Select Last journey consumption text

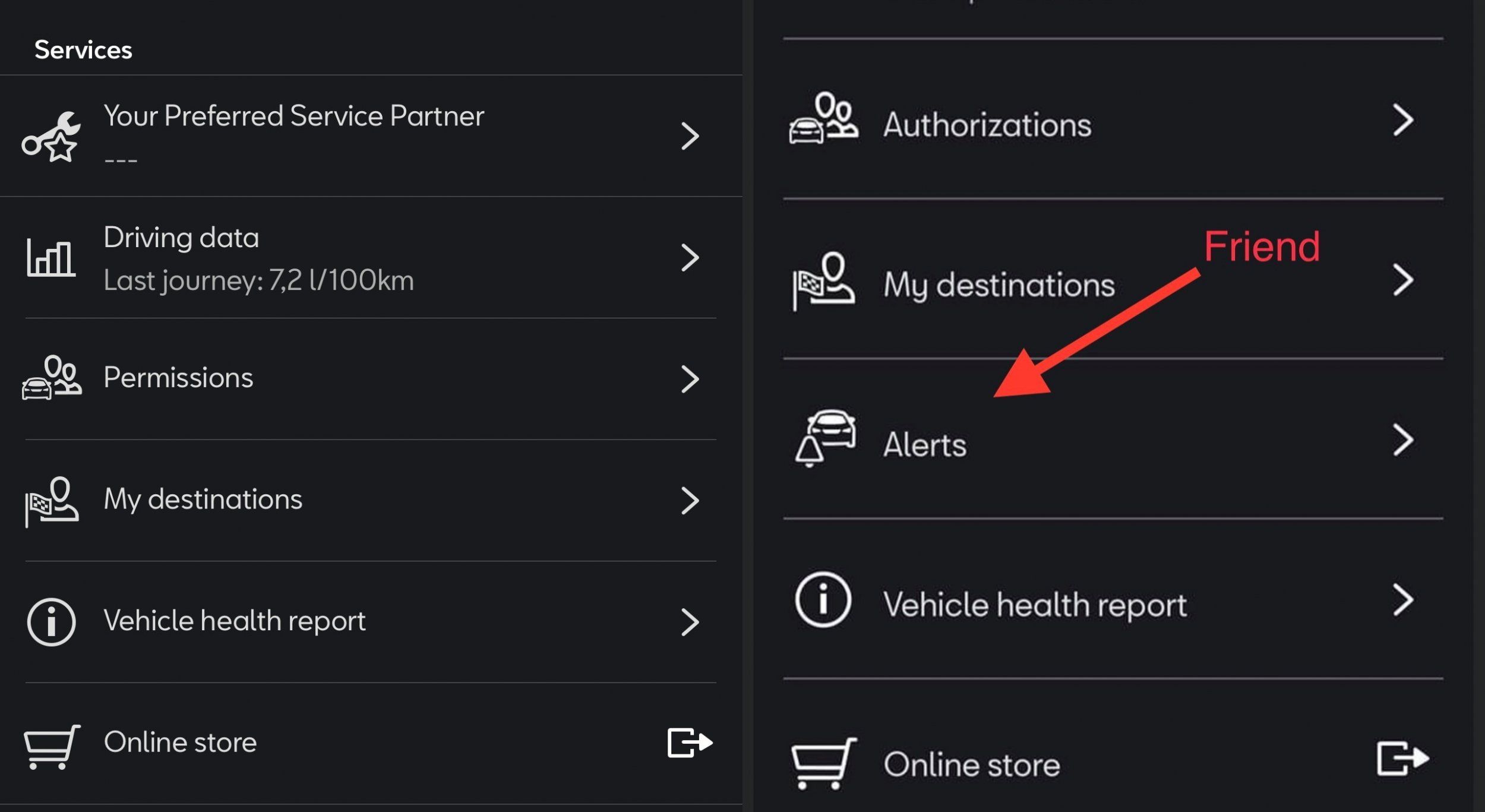(x=258, y=280)
